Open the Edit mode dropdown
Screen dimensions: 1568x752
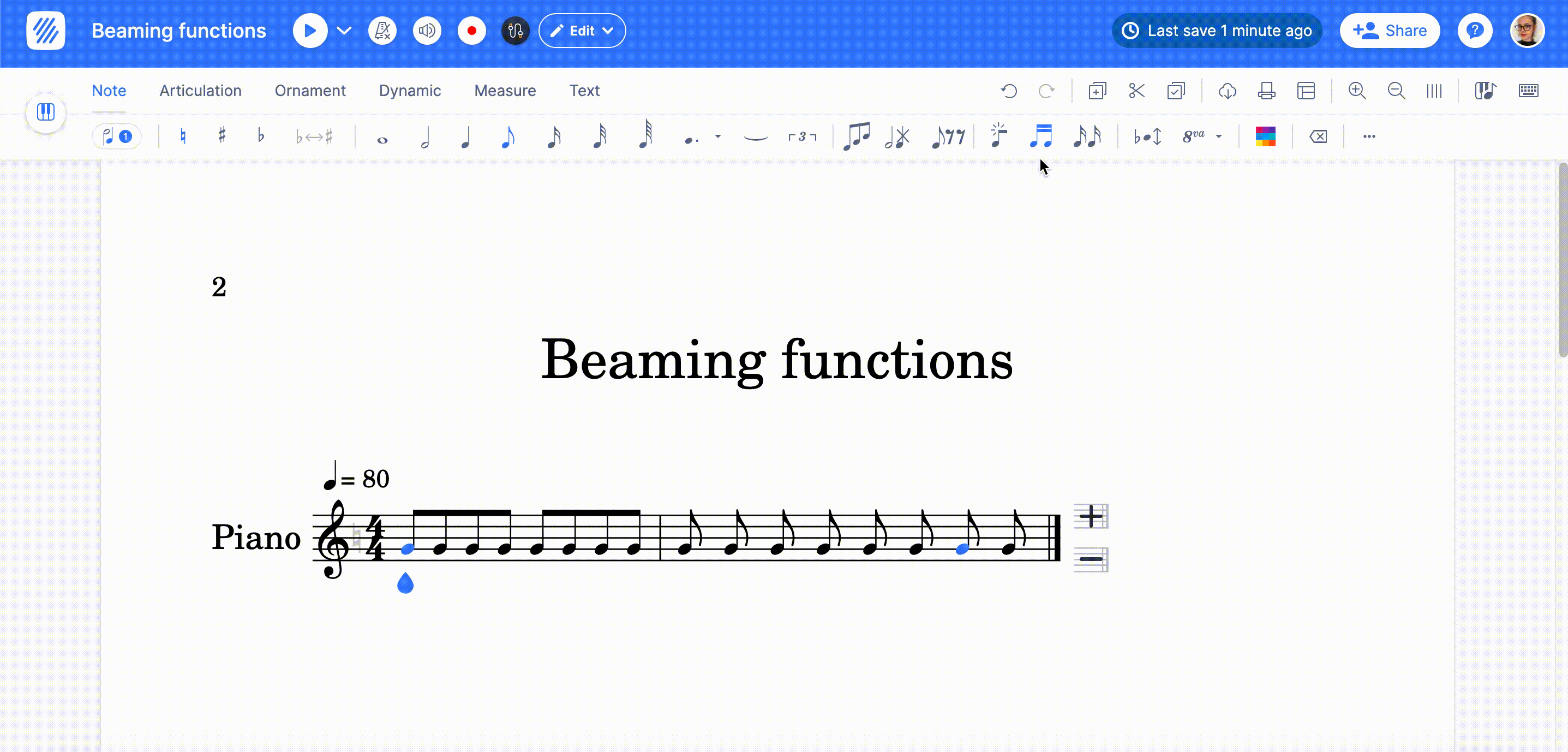[582, 31]
